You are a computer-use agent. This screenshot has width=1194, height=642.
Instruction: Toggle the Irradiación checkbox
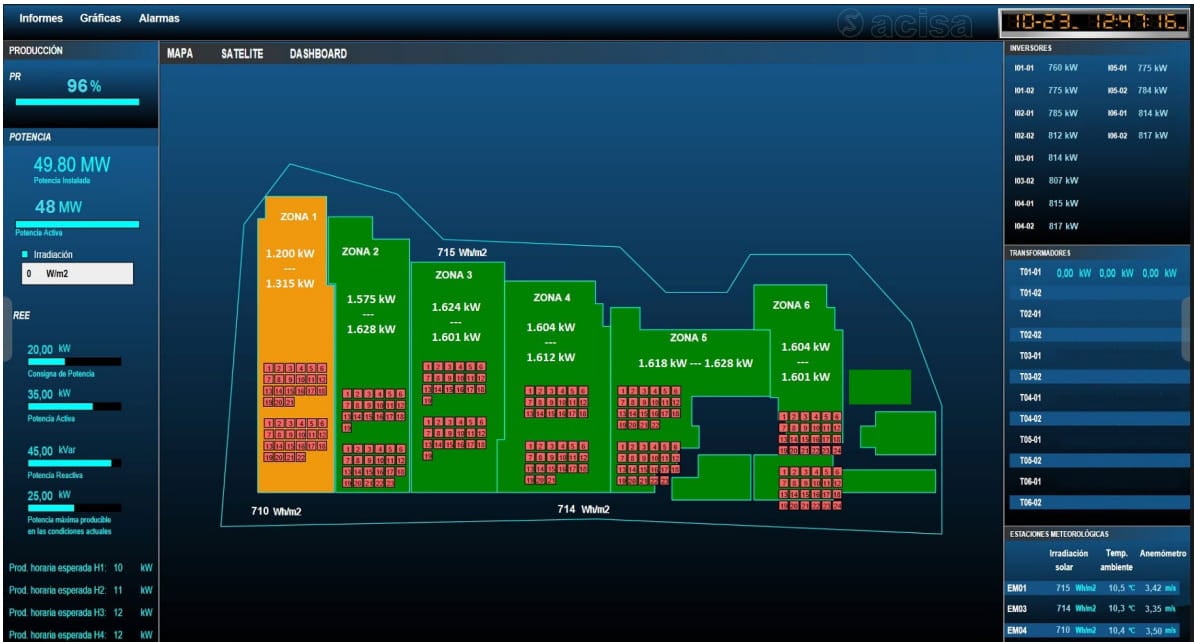point(25,254)
